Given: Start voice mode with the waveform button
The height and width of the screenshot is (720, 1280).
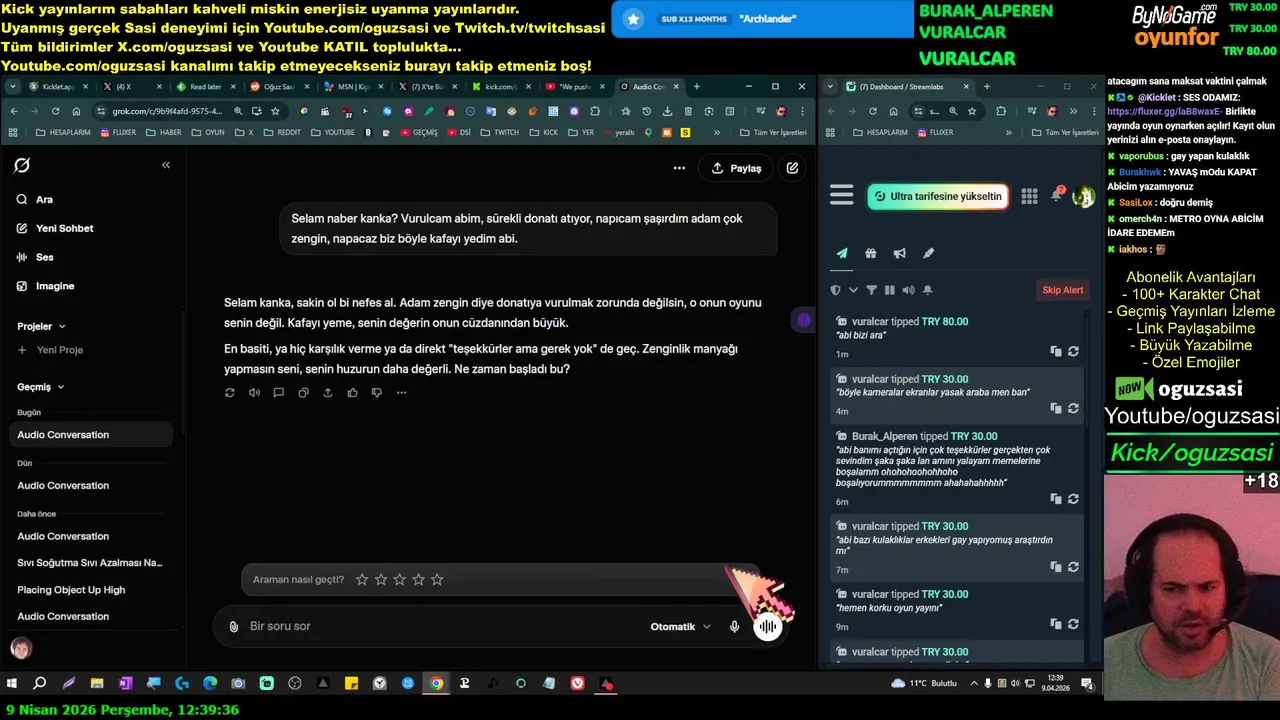Looking at the screenshot, I should (x=767, y=627).
